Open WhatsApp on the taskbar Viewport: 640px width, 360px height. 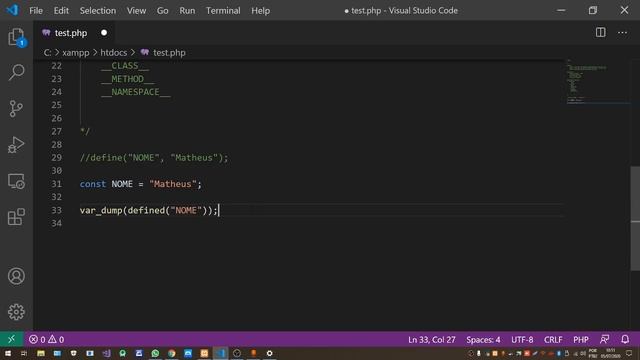(x=155, y=353)
